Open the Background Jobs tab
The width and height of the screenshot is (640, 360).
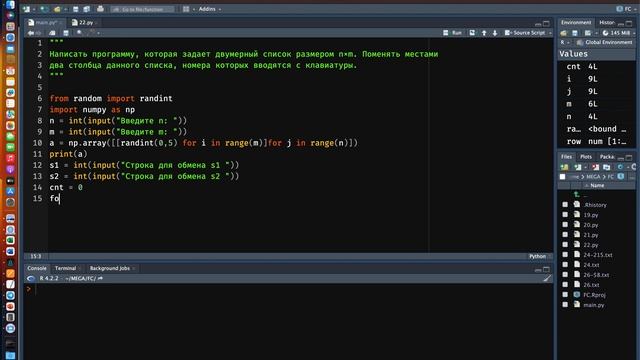click(110, 268)
